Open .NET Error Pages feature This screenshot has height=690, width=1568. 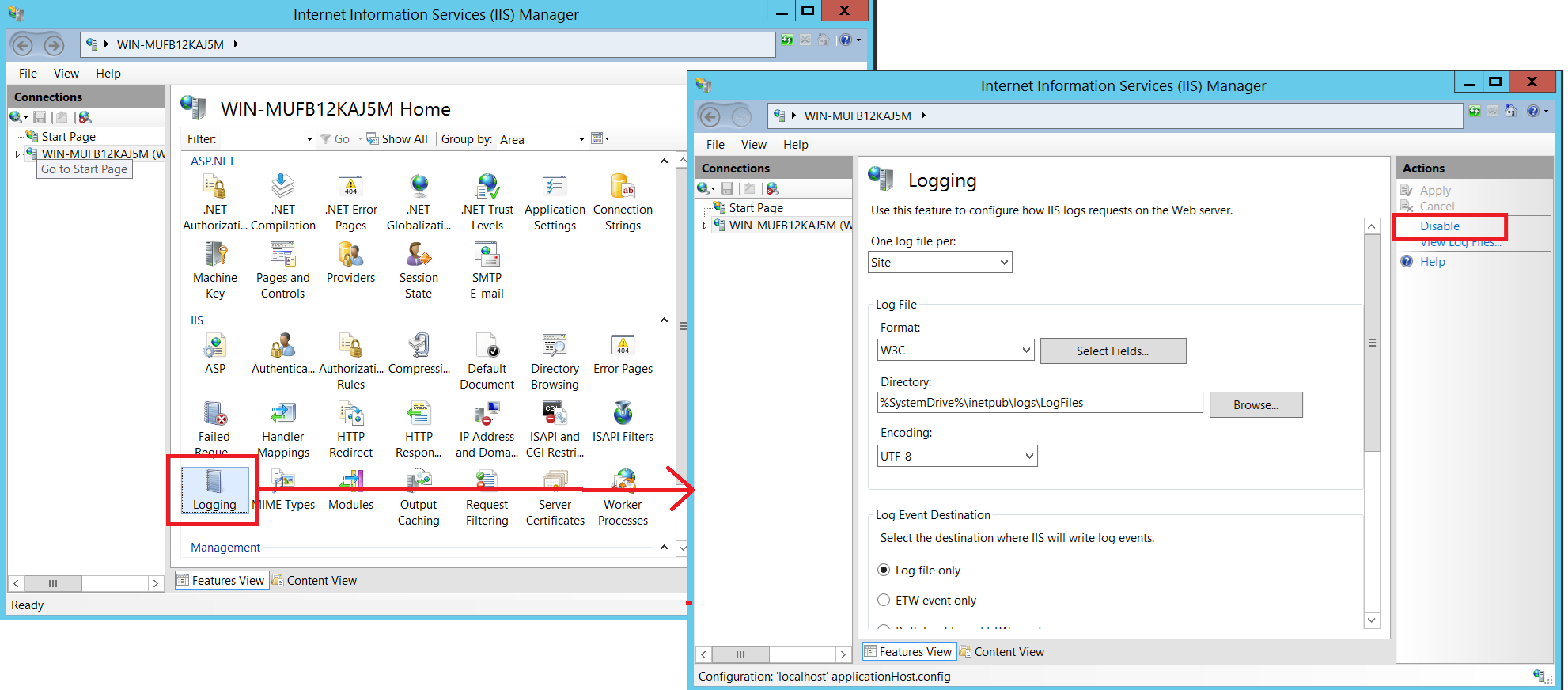pyautogui.click(x=350, y=203)
